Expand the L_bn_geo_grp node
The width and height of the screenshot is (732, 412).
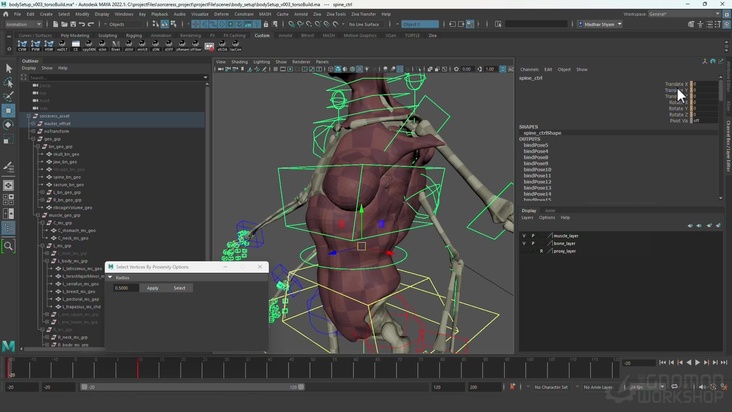[42, 192]
